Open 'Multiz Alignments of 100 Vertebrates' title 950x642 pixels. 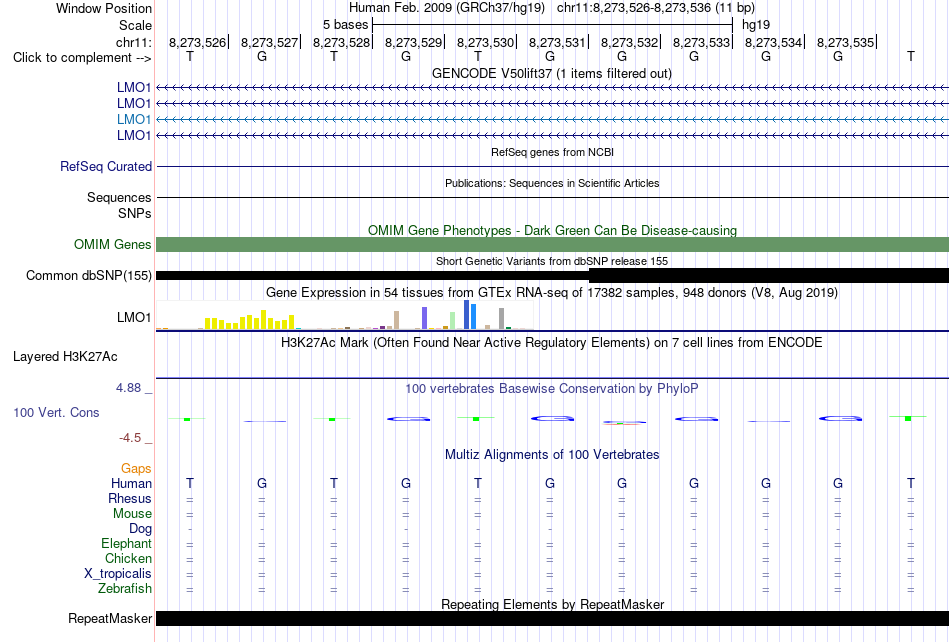(552, 454)
